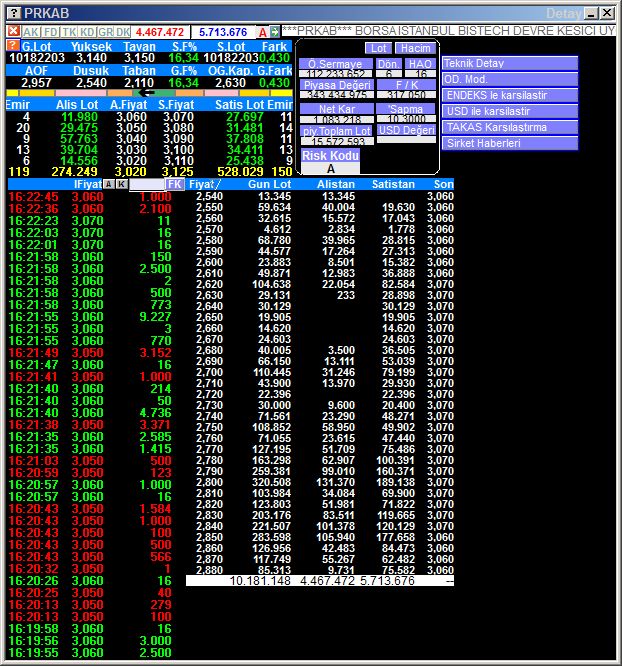622x666 pixels.
Task: Click the DK toolbar icon
Action: tap(123, 32)
